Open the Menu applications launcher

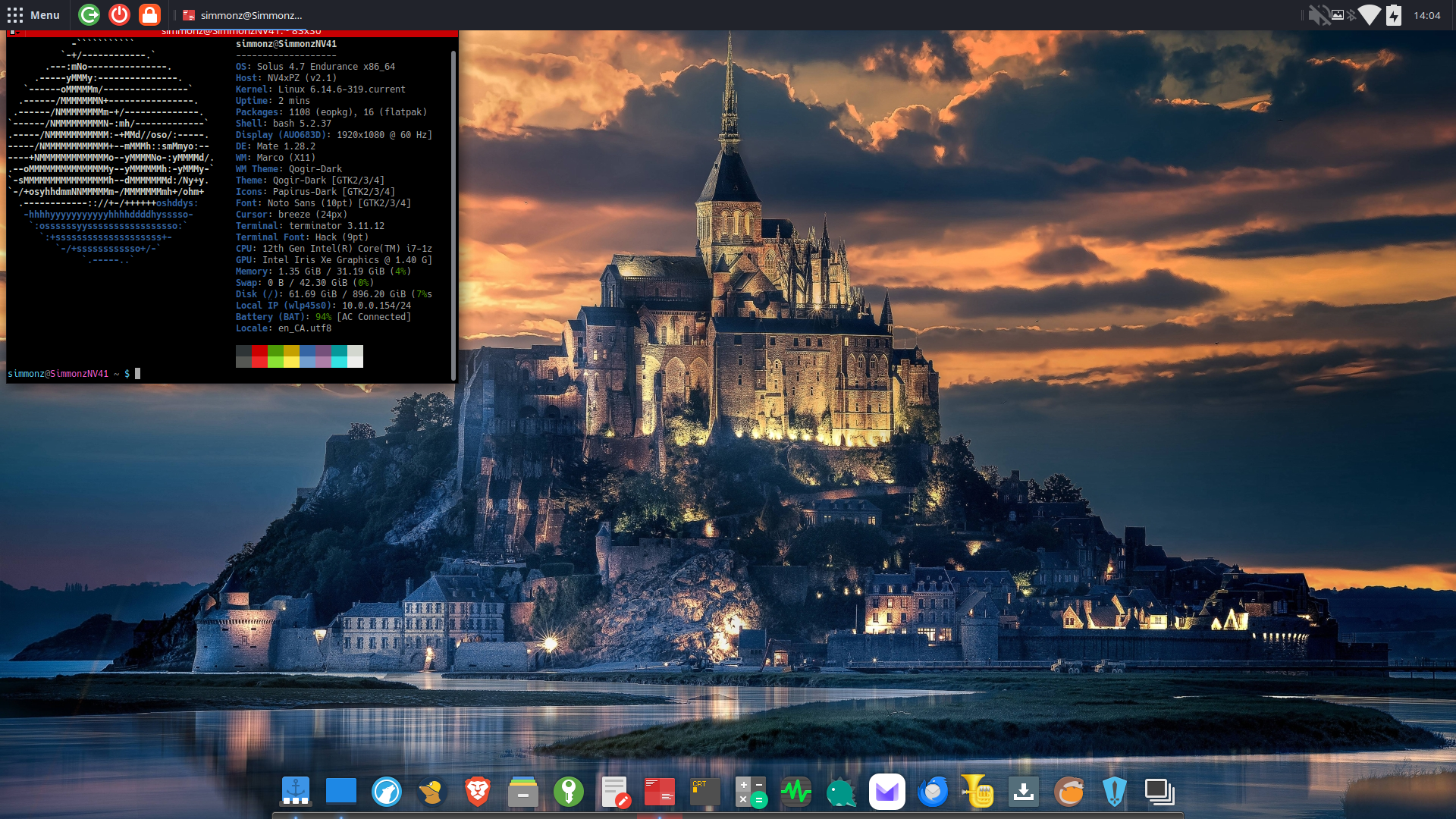(33, 15)
